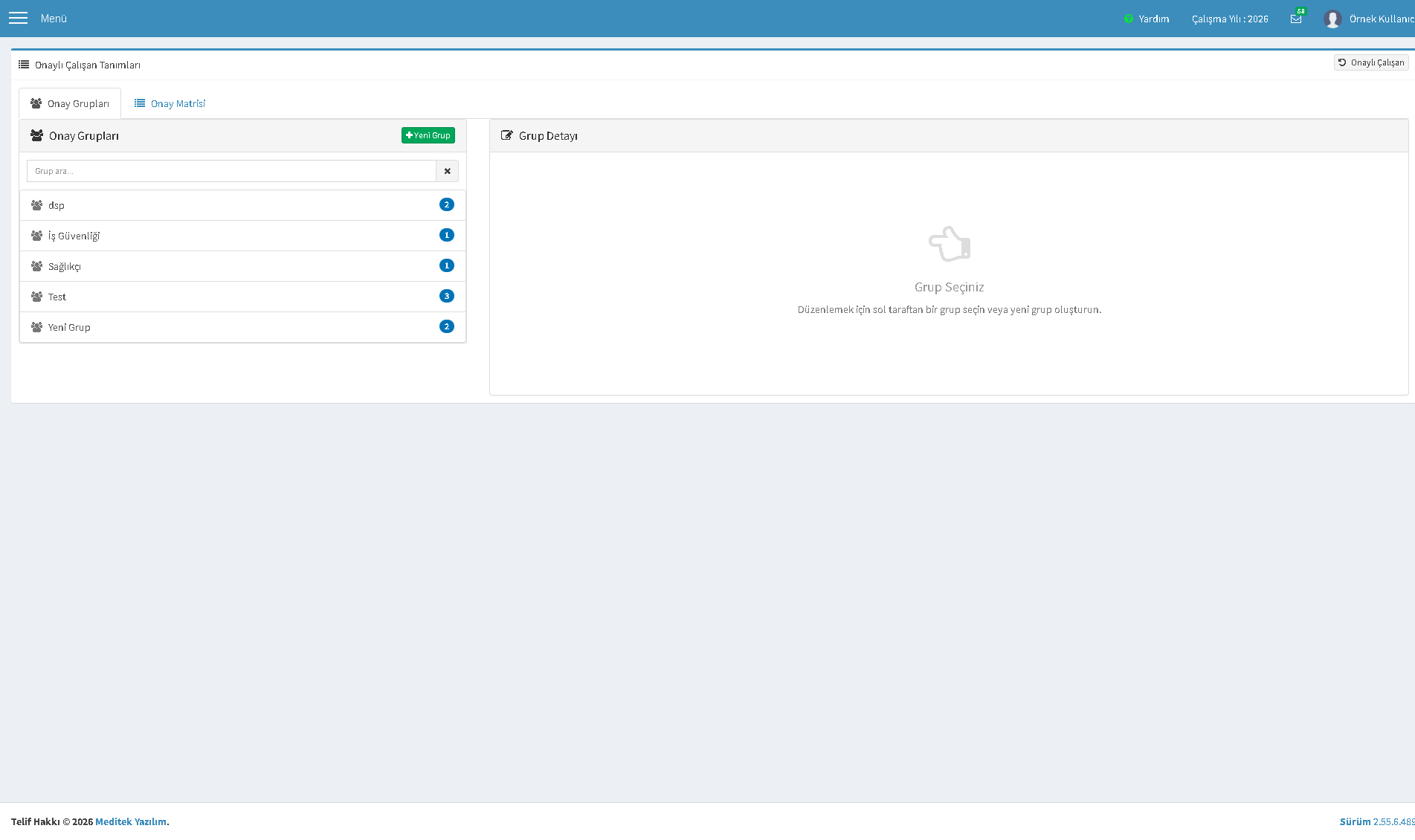Image resolution: width=1415 pixels, height=840 pixels.
Task: Select the Sağlıkçı group row
Action: tap(242, 266)
